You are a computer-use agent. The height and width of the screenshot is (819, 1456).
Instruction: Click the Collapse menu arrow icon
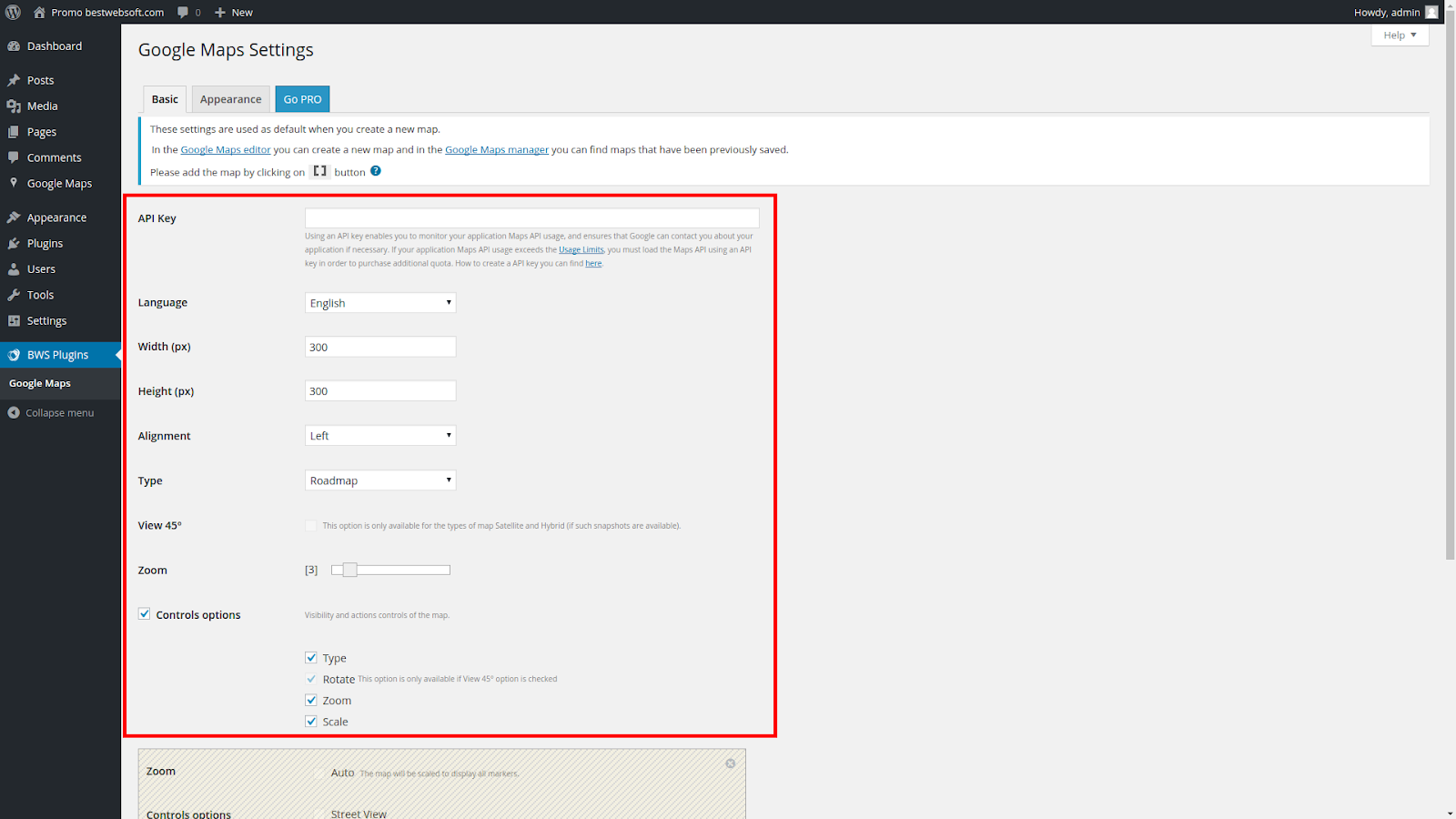14,412
